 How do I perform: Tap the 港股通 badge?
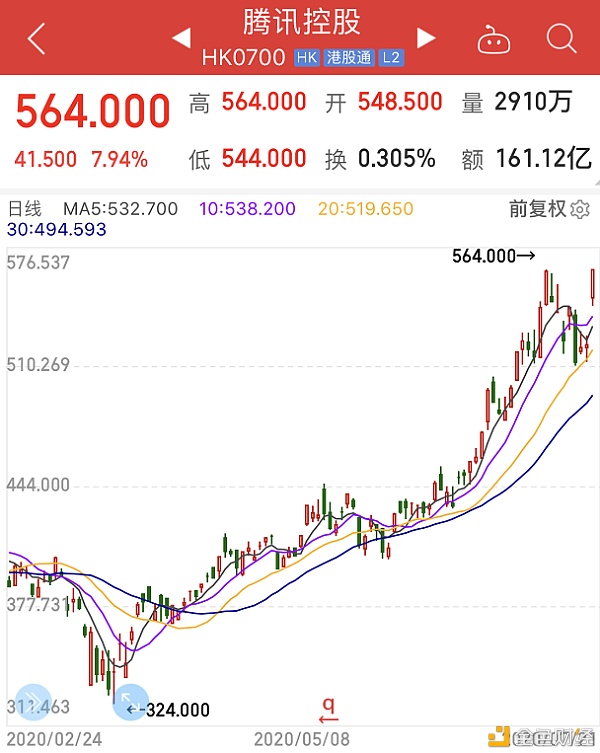click(x=349, y=58)
